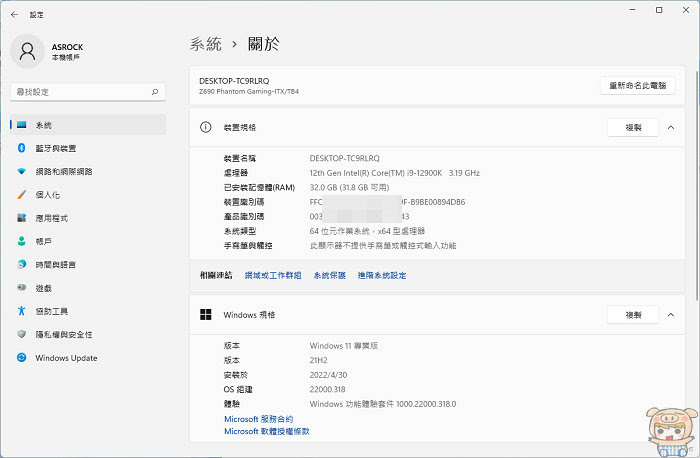This screenshot has width=700, height=458.
Task: Select the accessibility figure icon
Action: [21, 311]
